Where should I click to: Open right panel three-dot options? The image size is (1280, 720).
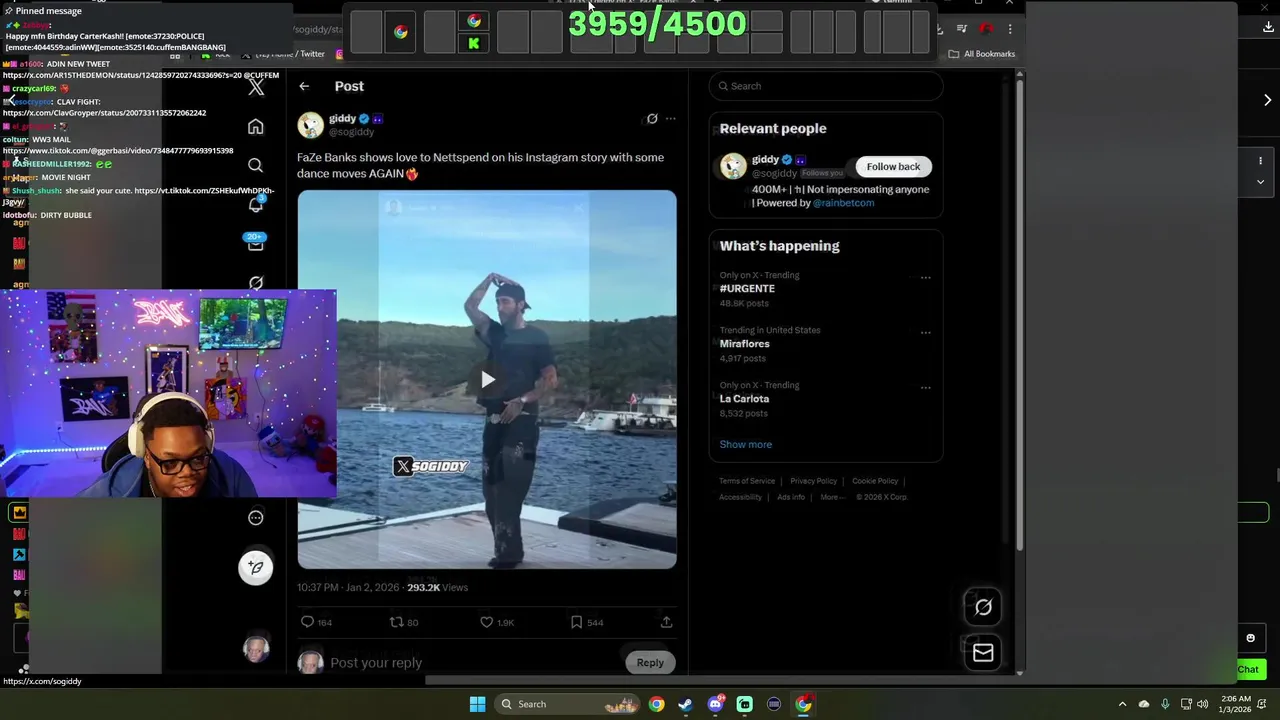(x=1260, y=160)
